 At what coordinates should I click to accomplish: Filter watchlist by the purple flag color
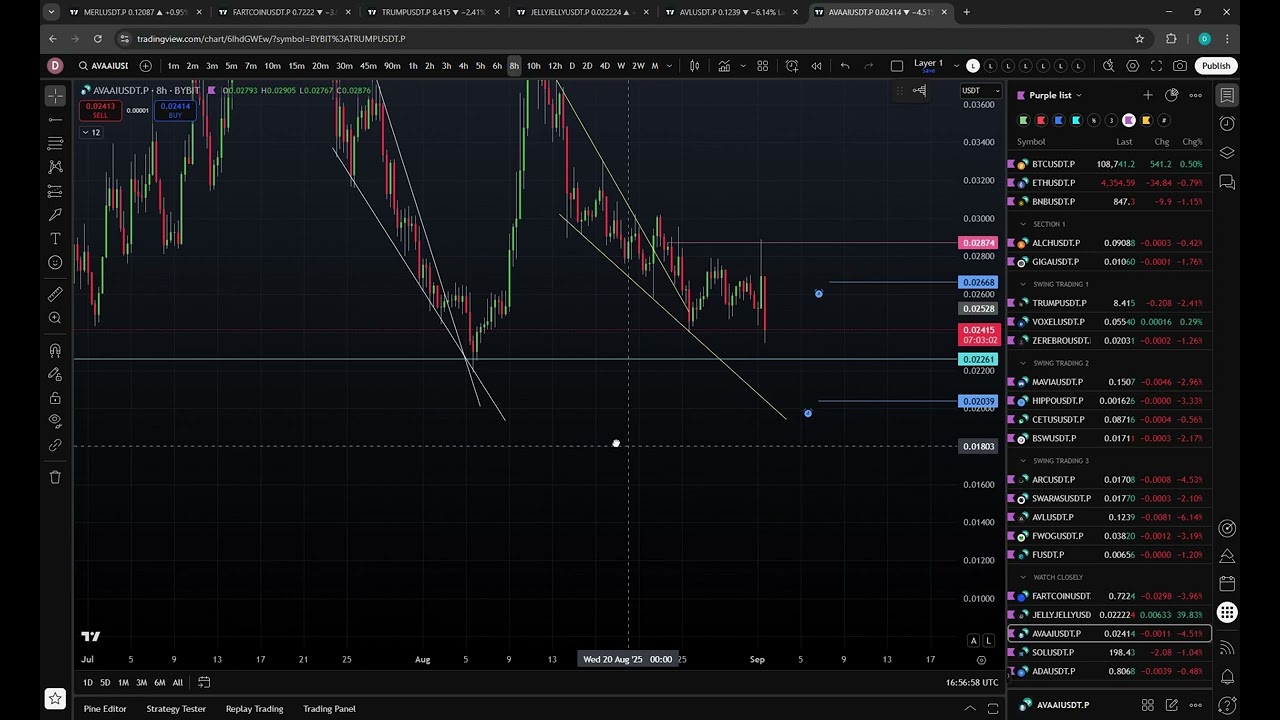(1129, 120)
